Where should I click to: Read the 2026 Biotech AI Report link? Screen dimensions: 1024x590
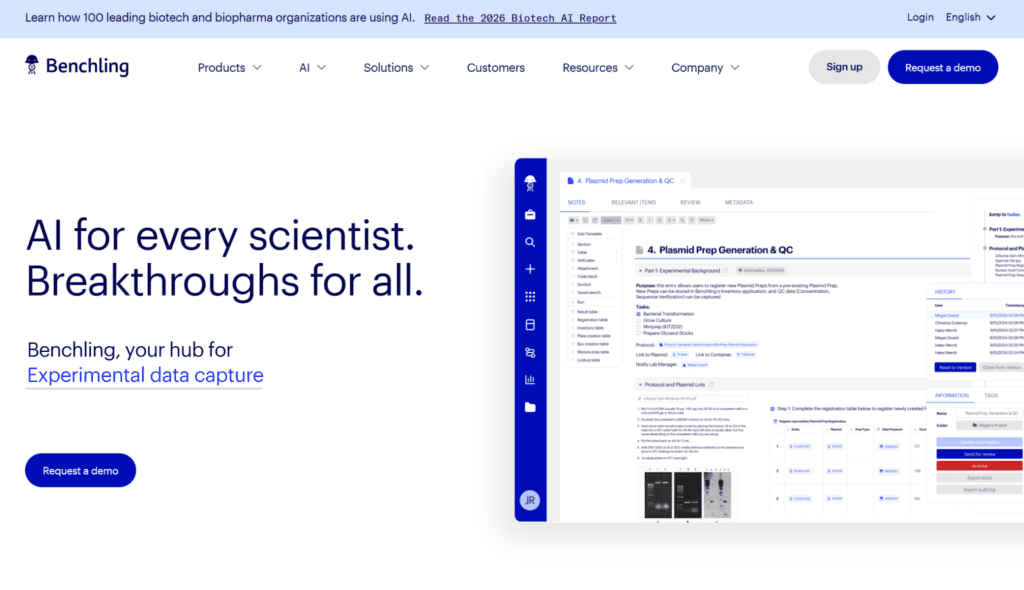pyautogui.click(x=520, y=18)
